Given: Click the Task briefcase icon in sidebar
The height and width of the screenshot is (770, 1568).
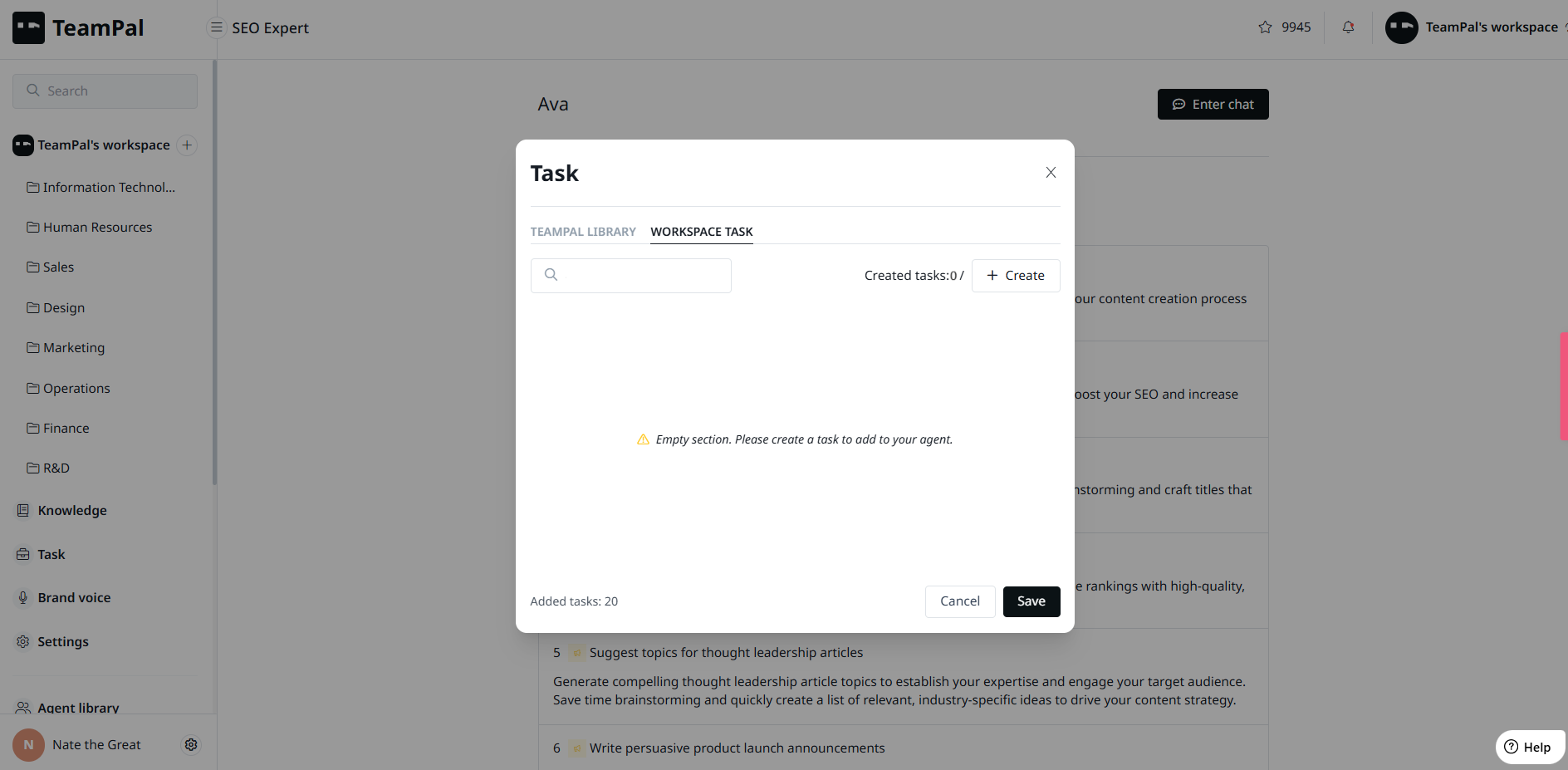Looking at the screenshot, I should tap(23, 555).
